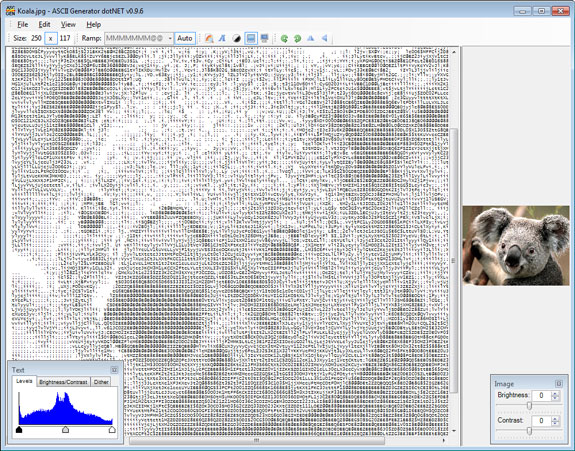This screenshot has width=575, height=451.
Task: Open the View menu
Action: click(68, 25)
